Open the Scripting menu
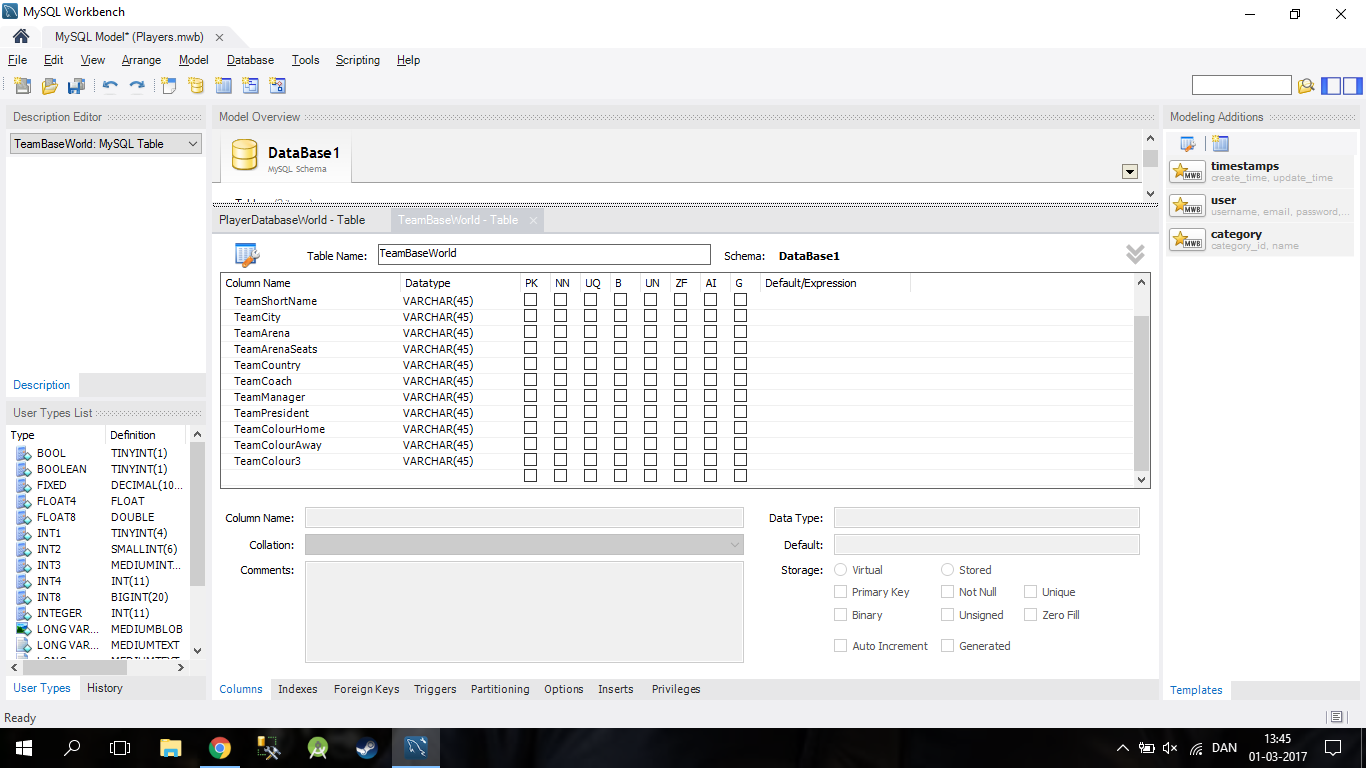This screenshot has width=1366, height=768. (358, 60)
